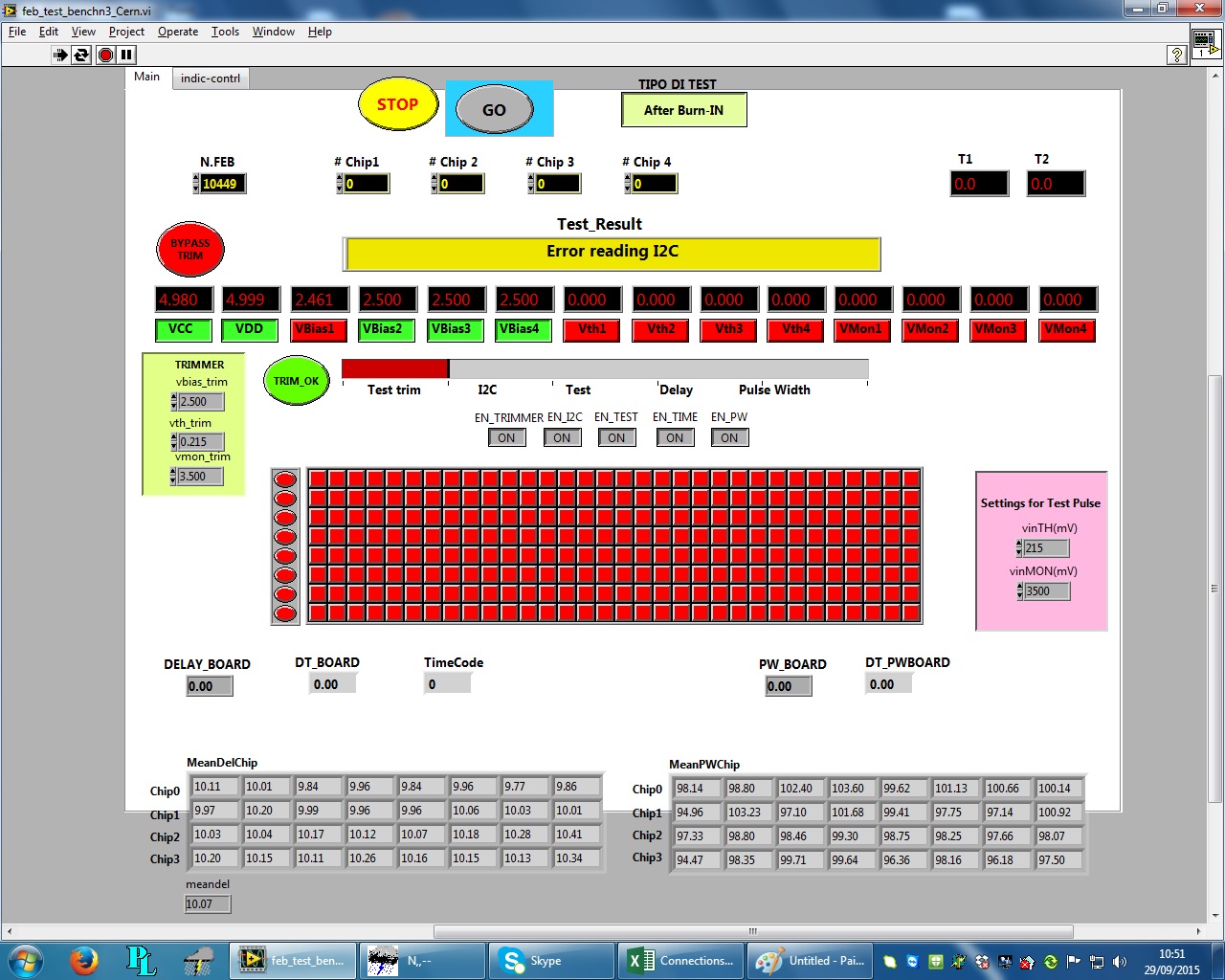Toggle the EN_TRIMMER ON switch
The image size is (1225, 980).
(x=506, y=437)
